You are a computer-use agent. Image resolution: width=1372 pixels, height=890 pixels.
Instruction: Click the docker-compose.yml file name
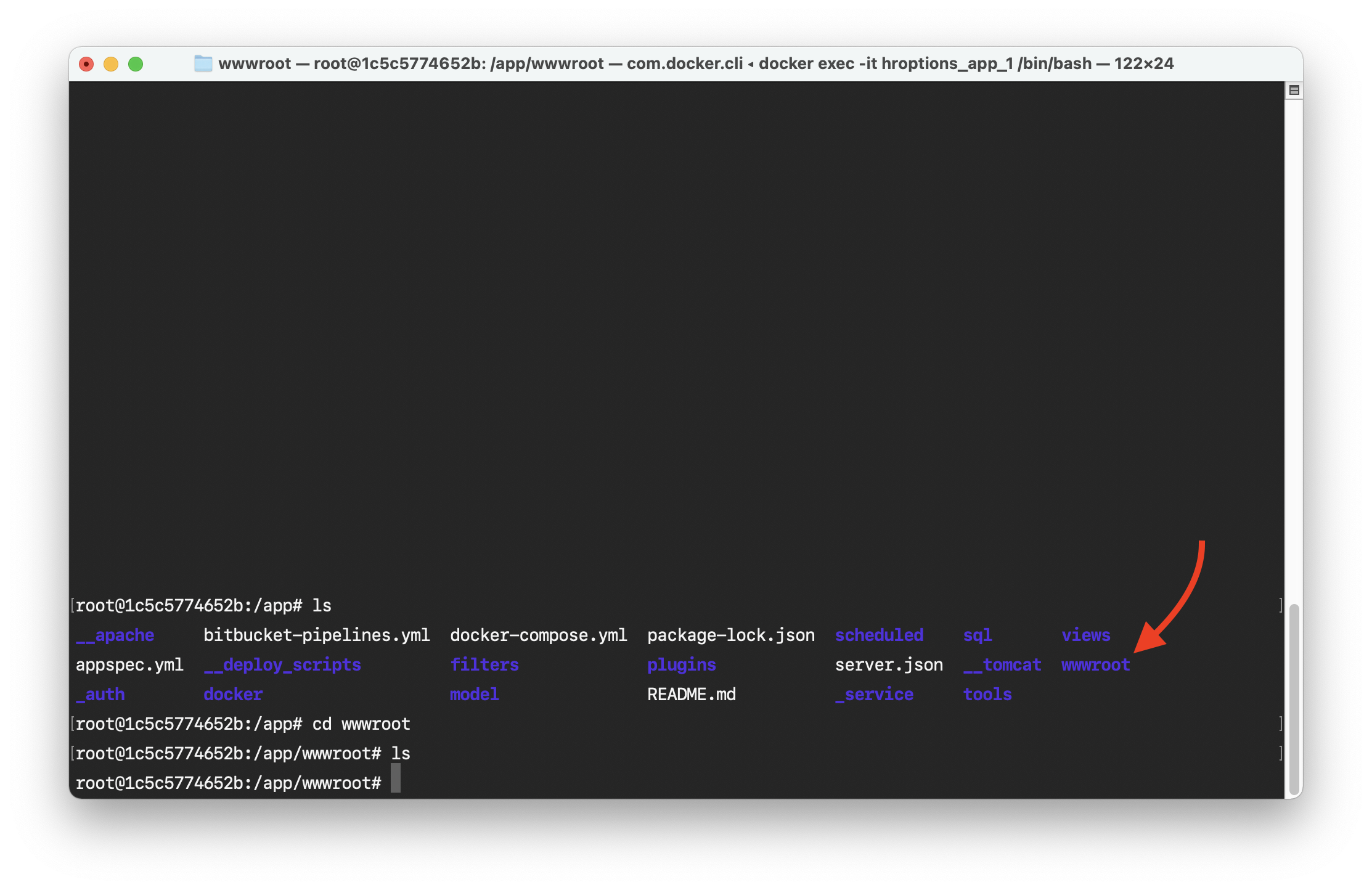pos(538,635)
